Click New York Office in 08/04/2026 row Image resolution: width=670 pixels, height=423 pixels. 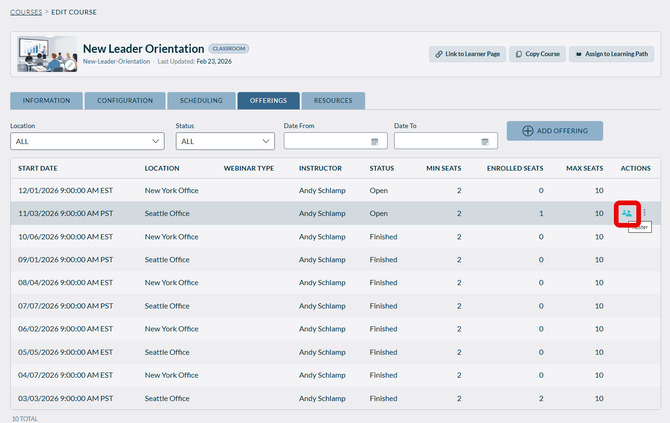pos(171,283)
